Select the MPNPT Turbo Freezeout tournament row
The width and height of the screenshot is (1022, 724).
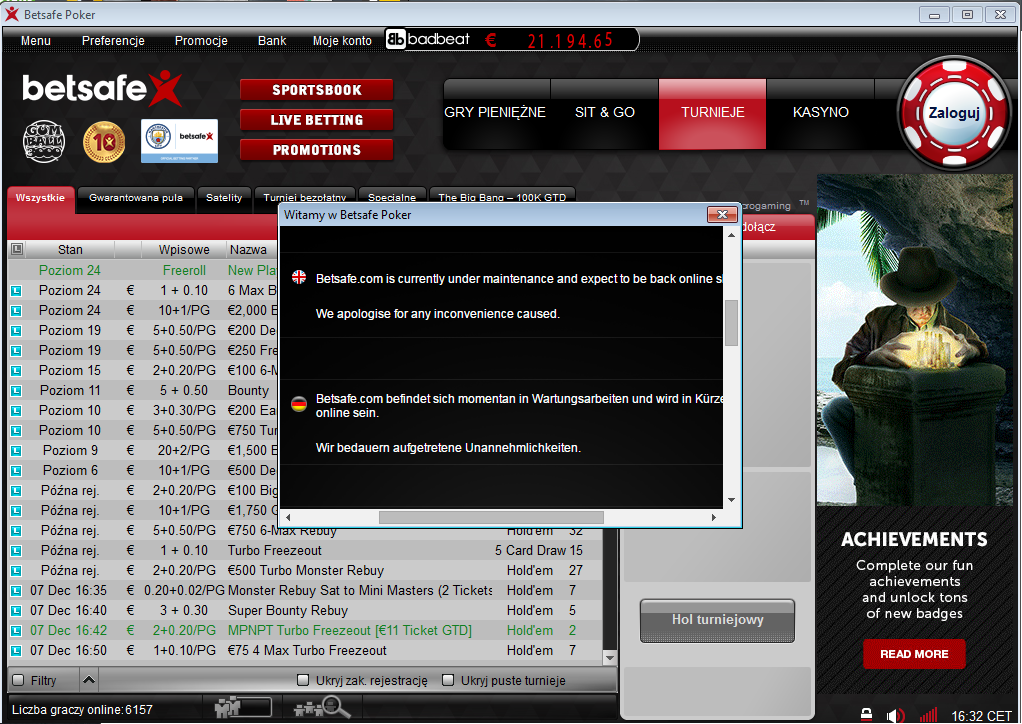[x=305, y=631]
